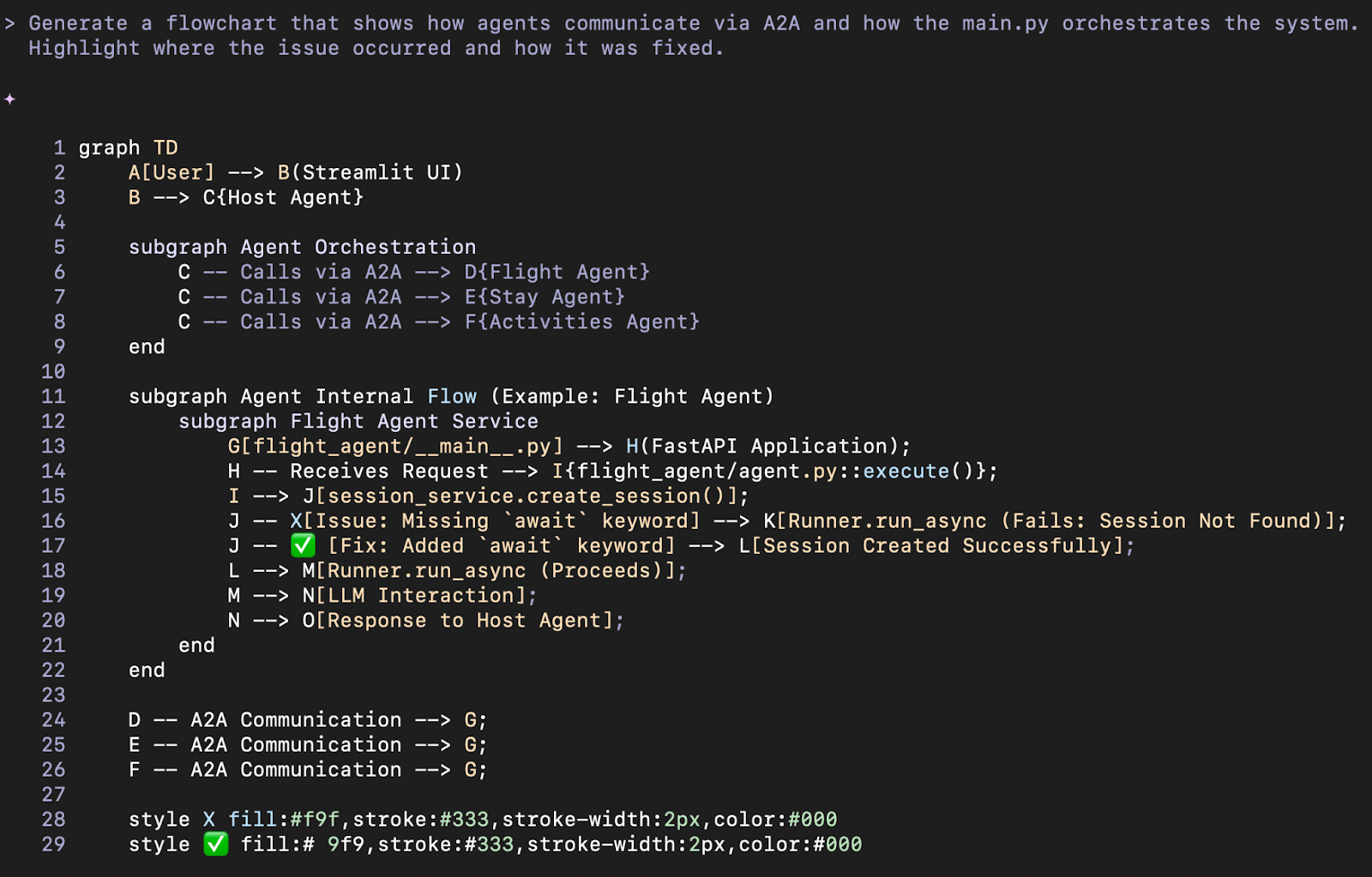
Task: Click 'graph' keyword on line 1
Action: 109,147
